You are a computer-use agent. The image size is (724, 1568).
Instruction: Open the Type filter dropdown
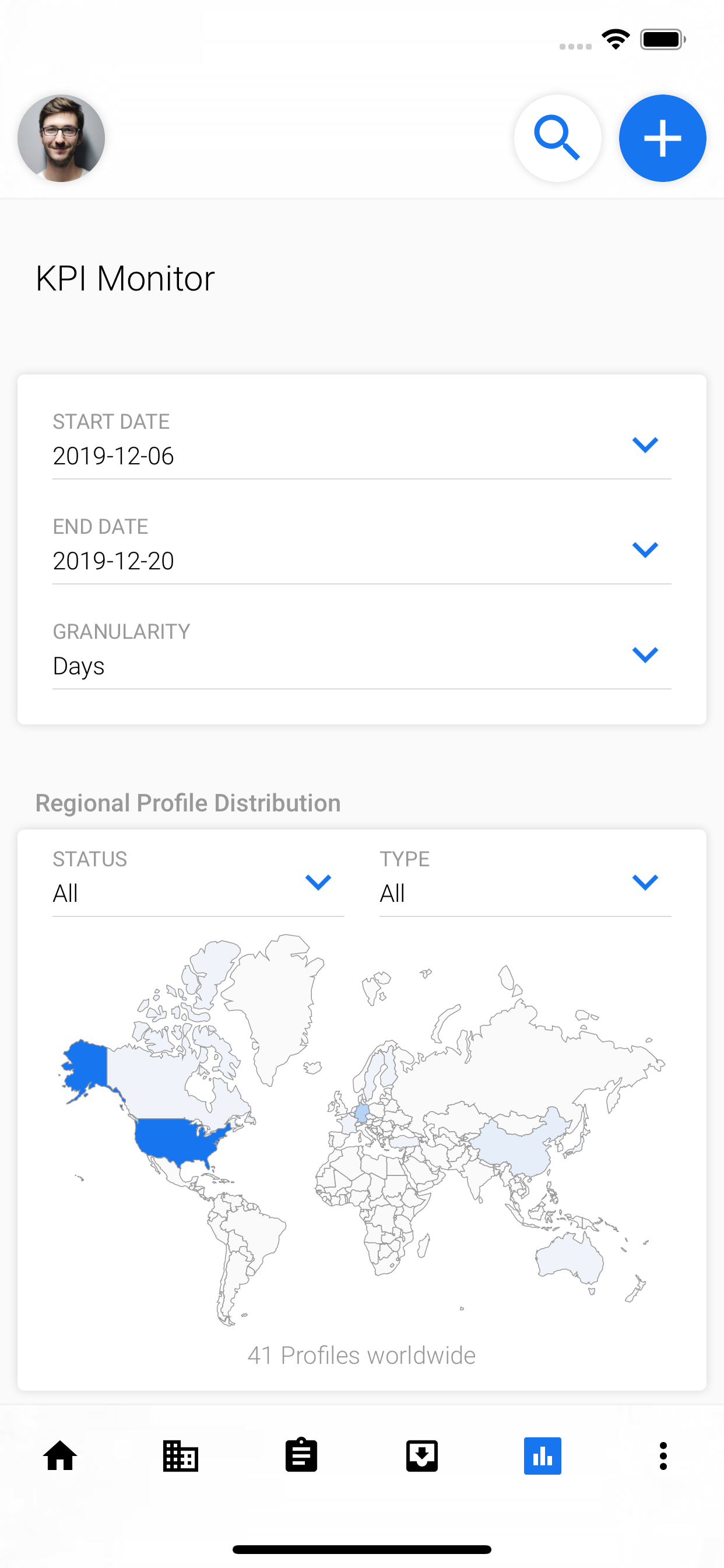click(525, 881)
